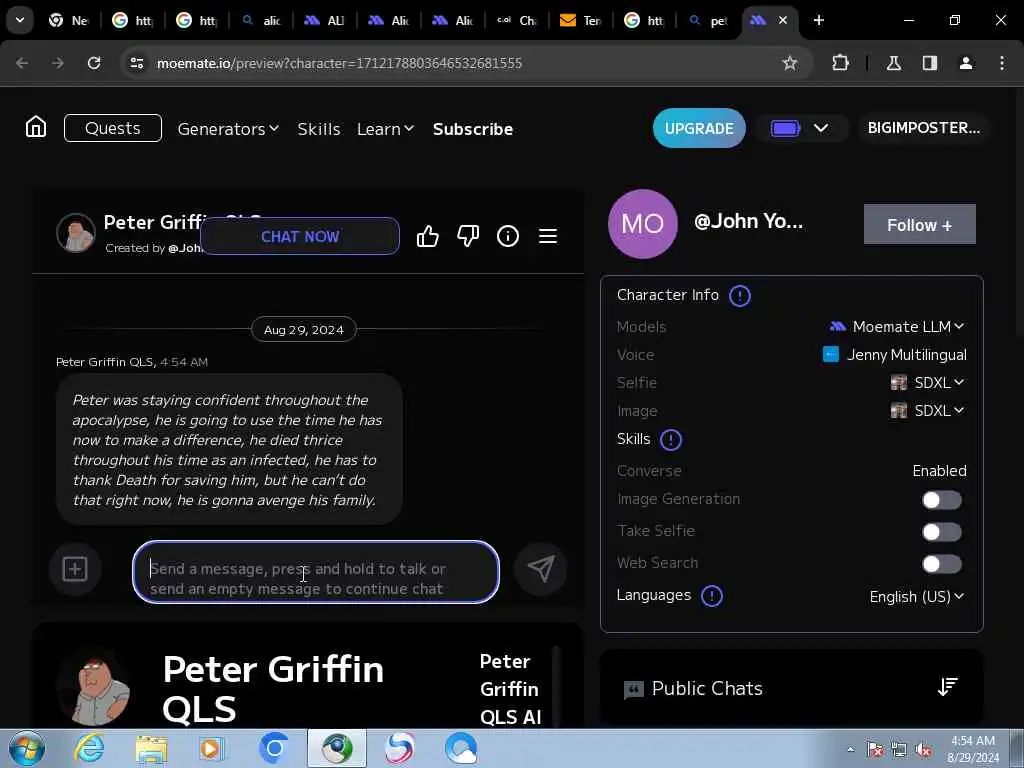View site information icon in address bar
This screenshot has width=1024, height=768.
click(x=136, y=63)
